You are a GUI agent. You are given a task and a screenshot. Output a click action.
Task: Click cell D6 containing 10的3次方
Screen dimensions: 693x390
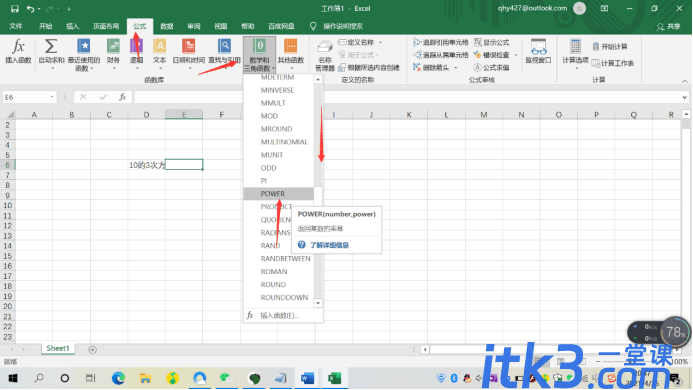[146, 165]
